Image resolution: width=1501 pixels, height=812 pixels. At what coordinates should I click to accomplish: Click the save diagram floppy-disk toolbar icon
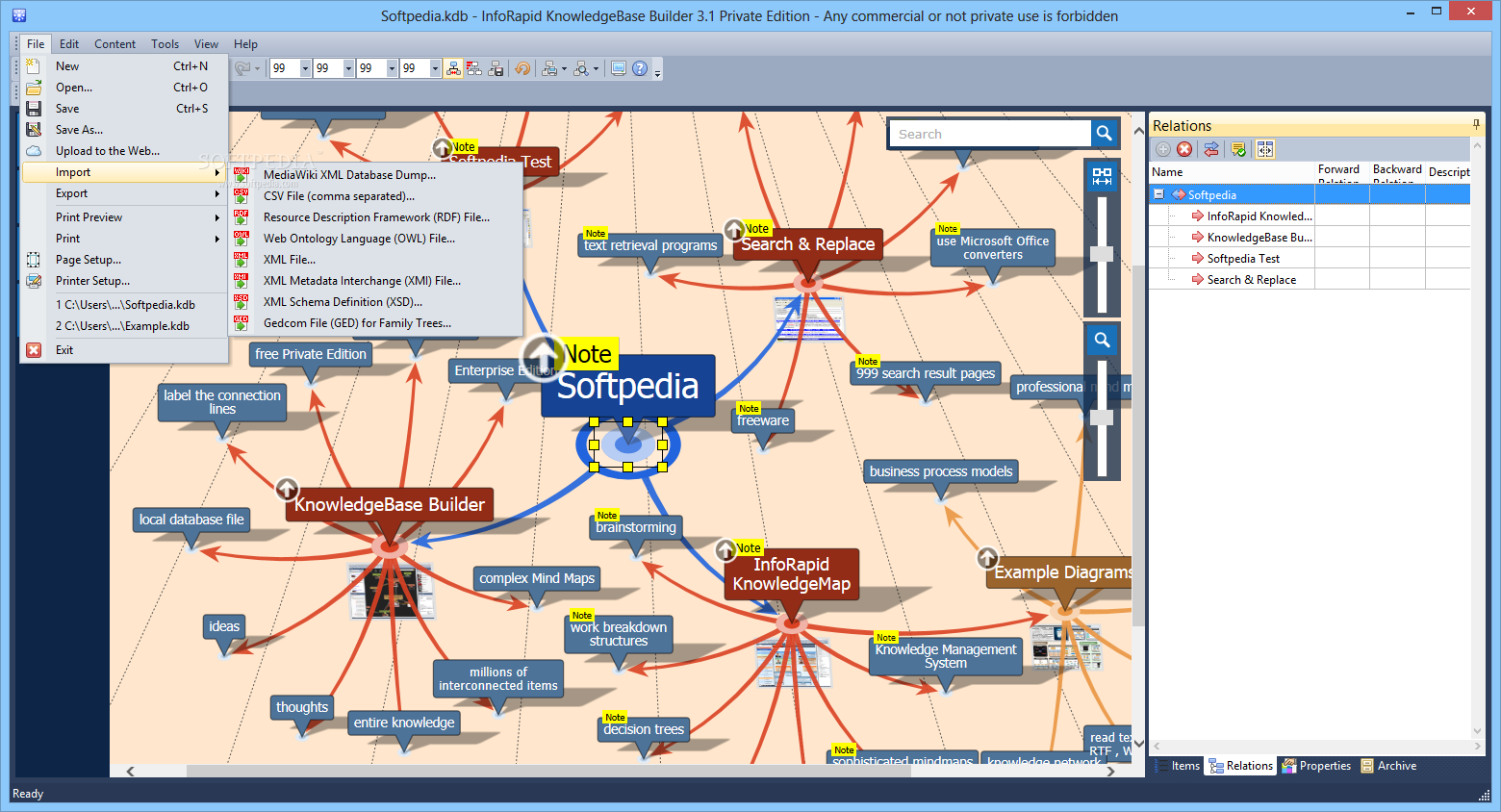[496, 68]
